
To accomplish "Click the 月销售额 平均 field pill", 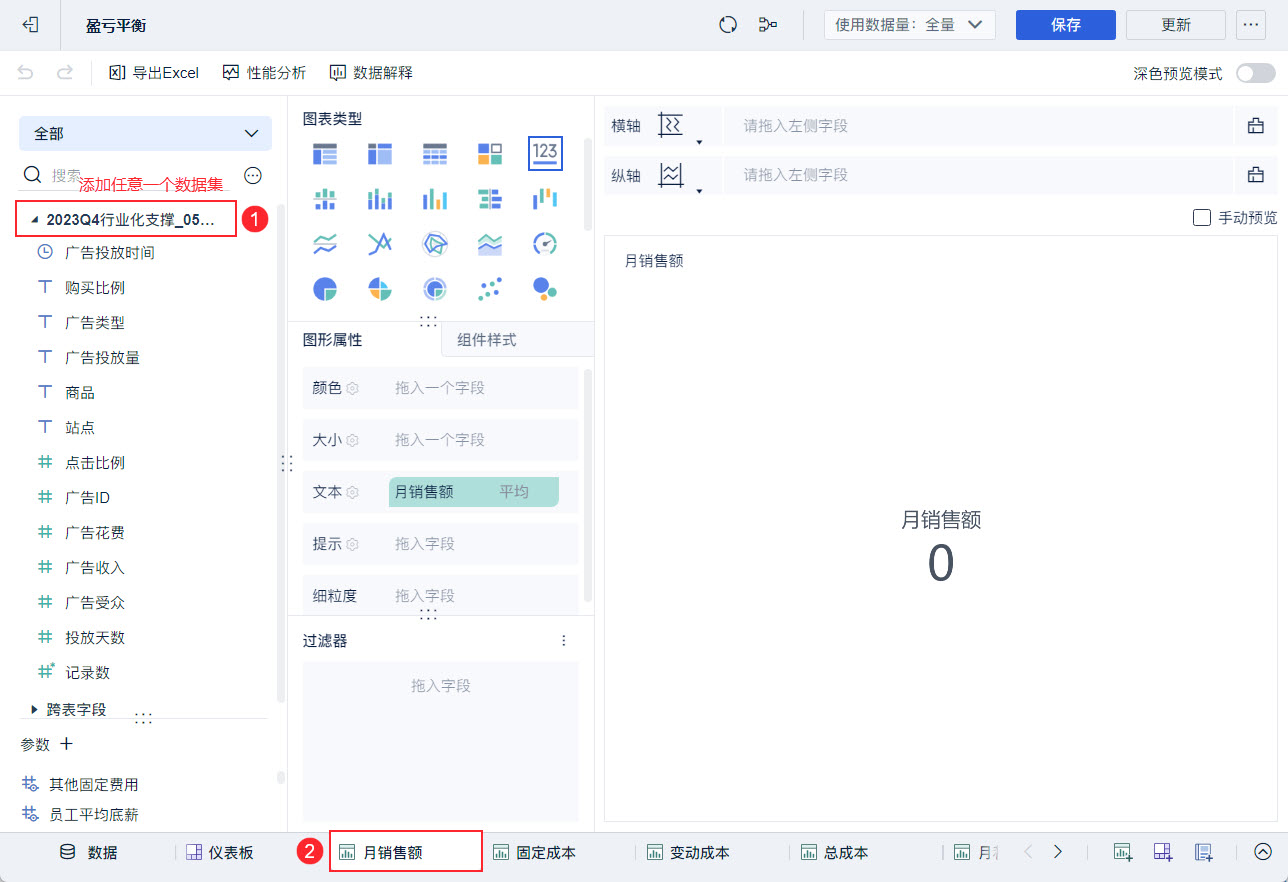I will [473, 492].
